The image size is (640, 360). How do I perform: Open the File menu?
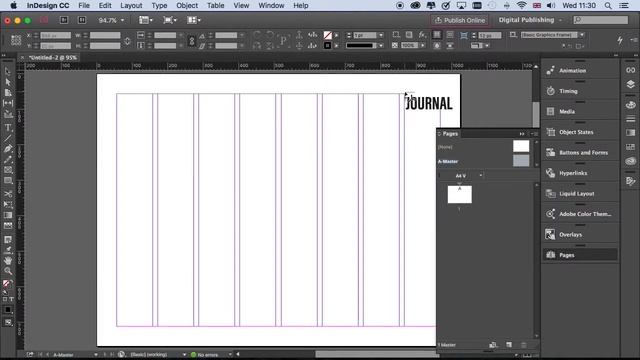point(84,6)
